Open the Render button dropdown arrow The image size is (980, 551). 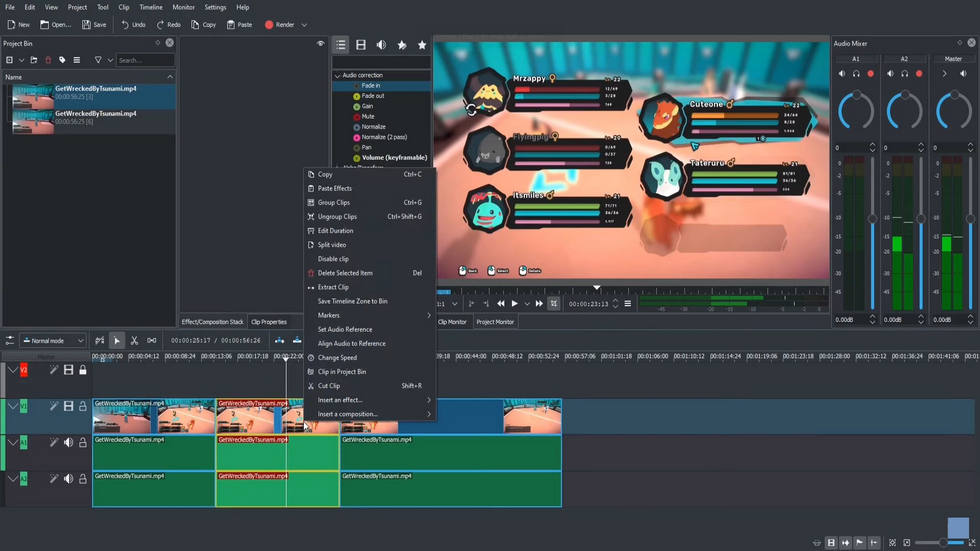tap(304, 25)
